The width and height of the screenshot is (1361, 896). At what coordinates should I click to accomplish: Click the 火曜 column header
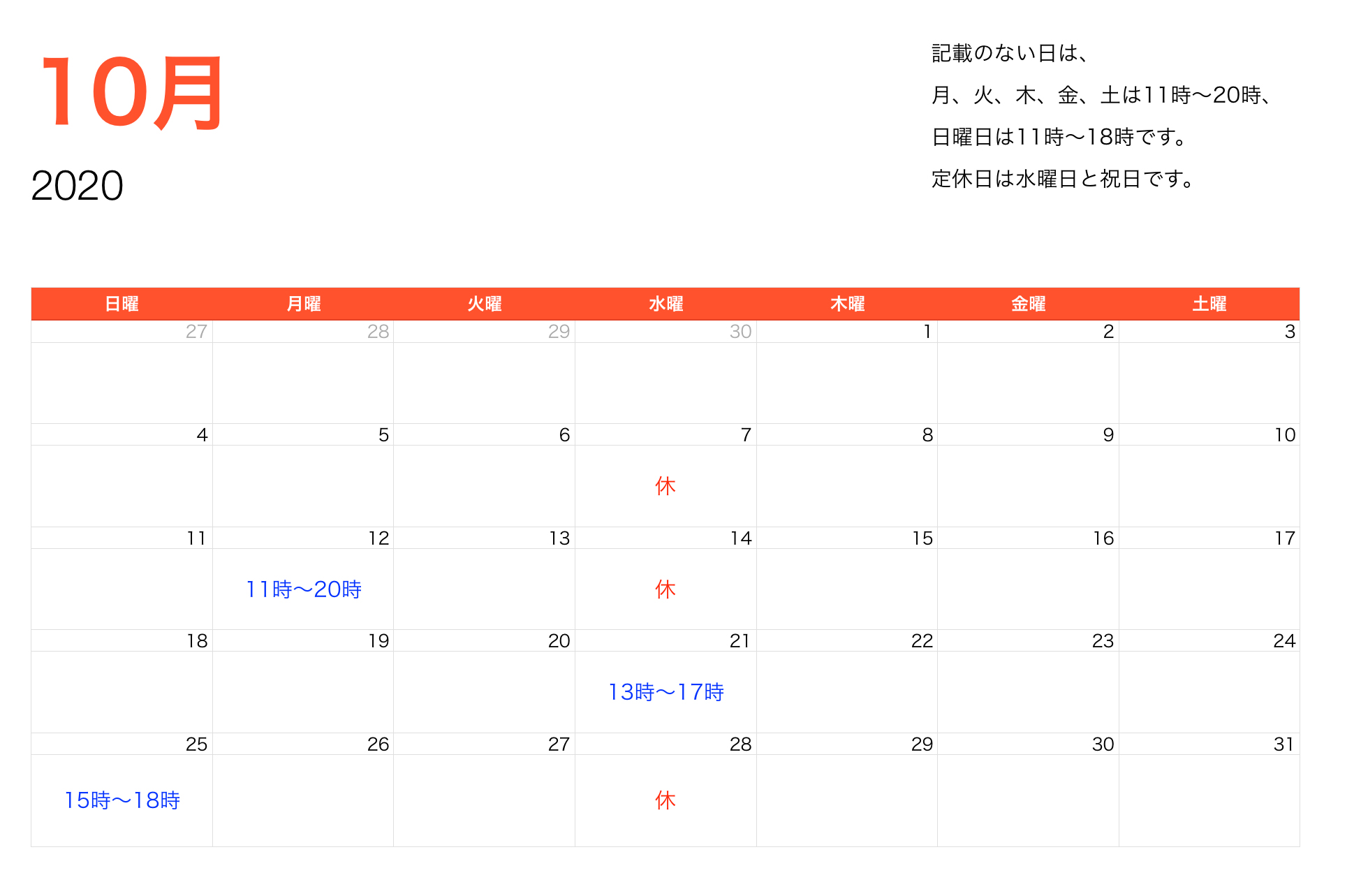pos(485,304)
